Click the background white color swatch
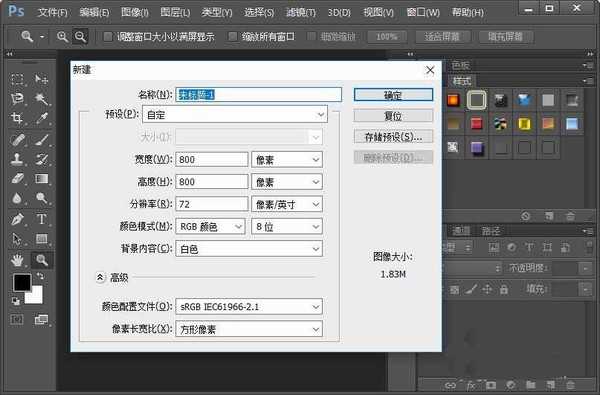This screenshot has height=395, width=600. point(35,297)
